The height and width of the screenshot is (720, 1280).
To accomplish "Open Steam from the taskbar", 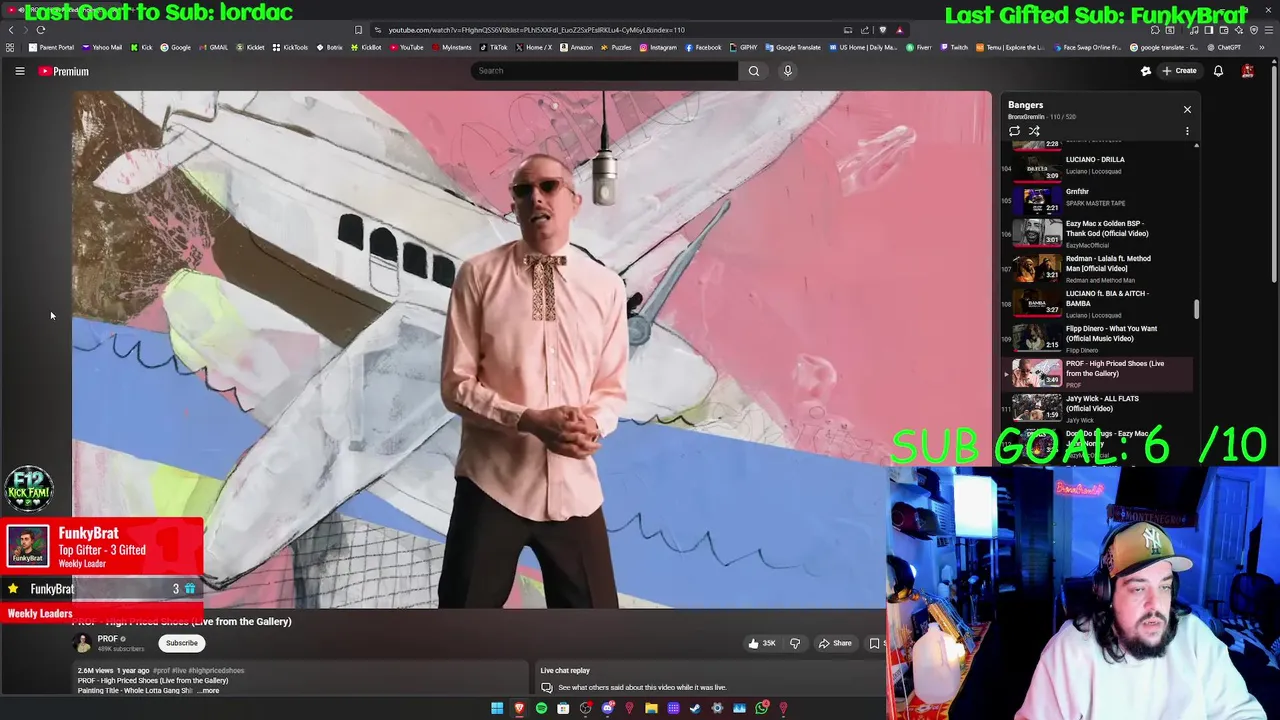I will point(695,709).
